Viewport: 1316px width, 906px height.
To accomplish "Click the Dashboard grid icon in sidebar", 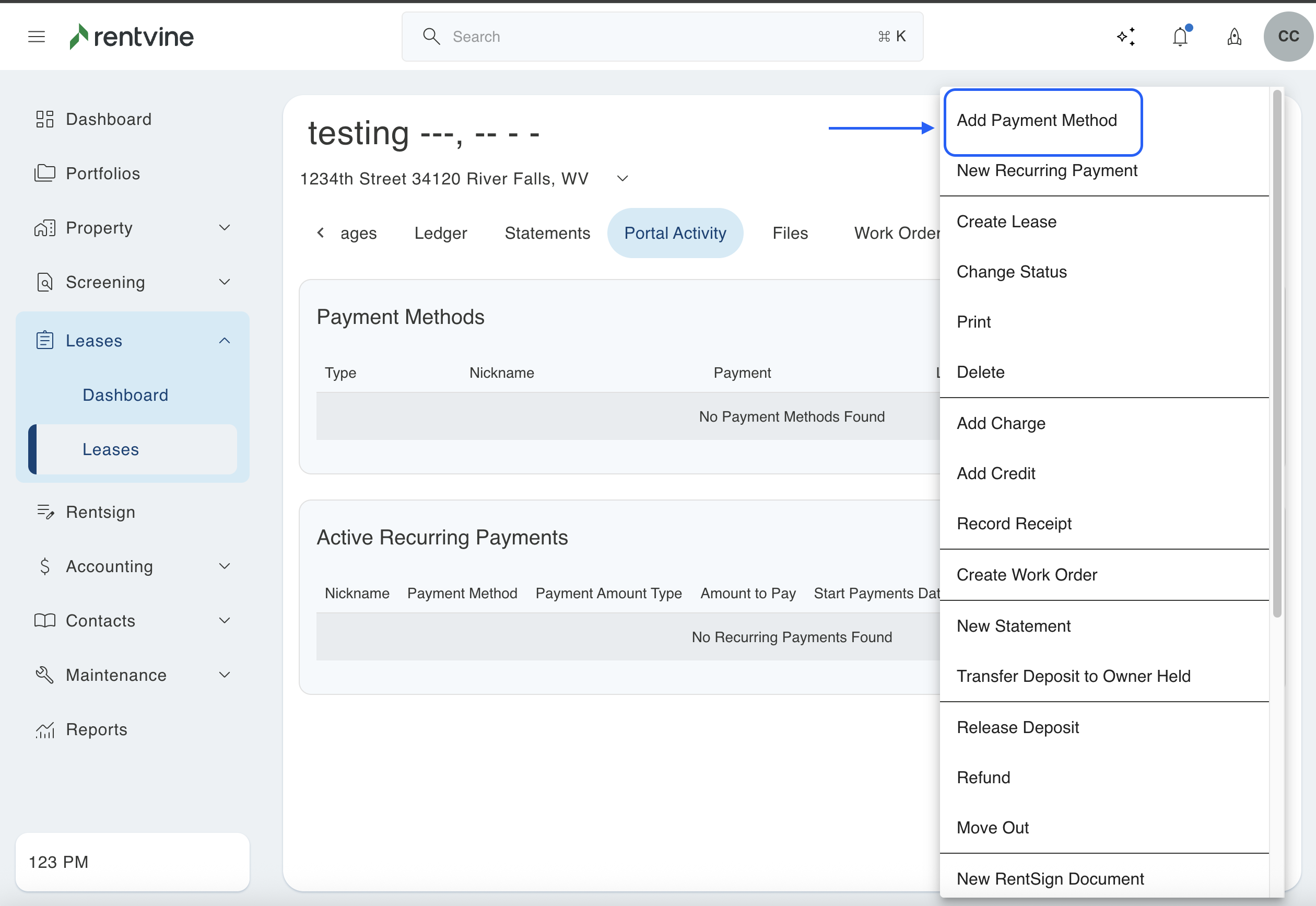I will (45, 119).
